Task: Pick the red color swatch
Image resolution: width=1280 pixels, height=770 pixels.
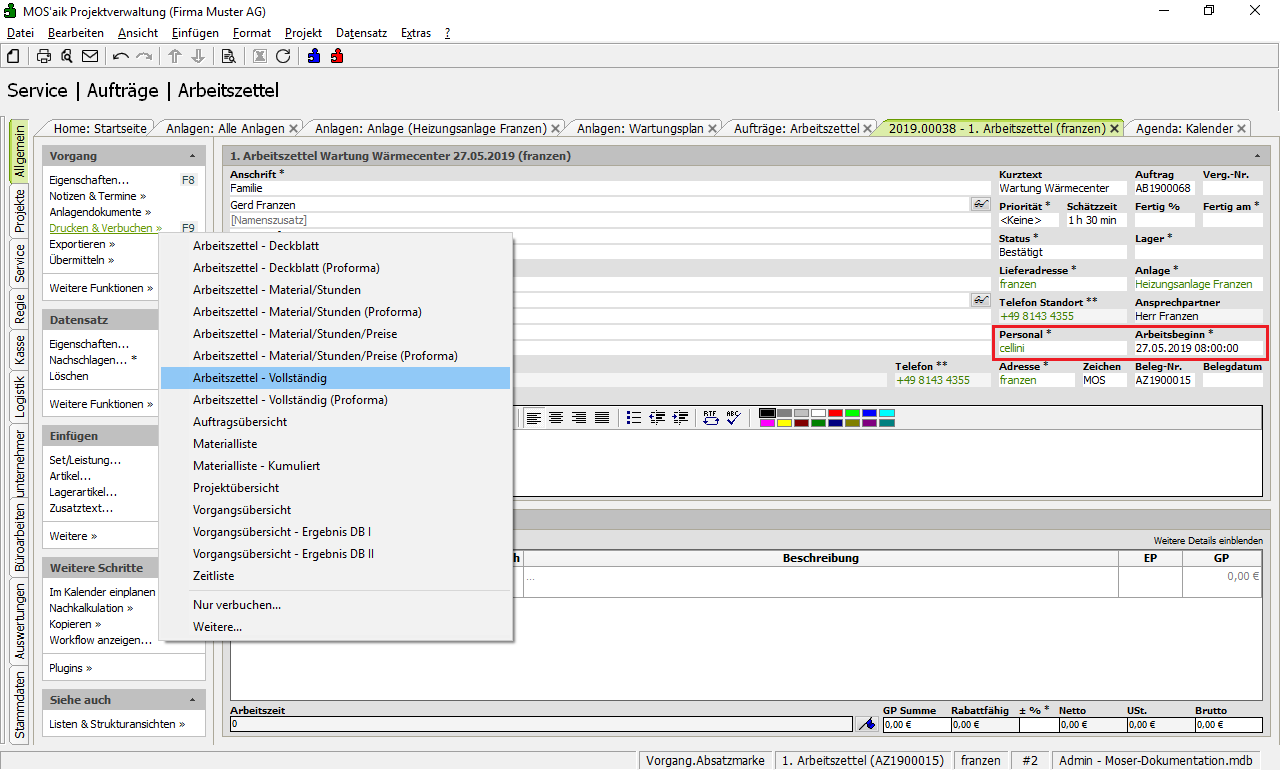Action: click(x=834, y=413)
